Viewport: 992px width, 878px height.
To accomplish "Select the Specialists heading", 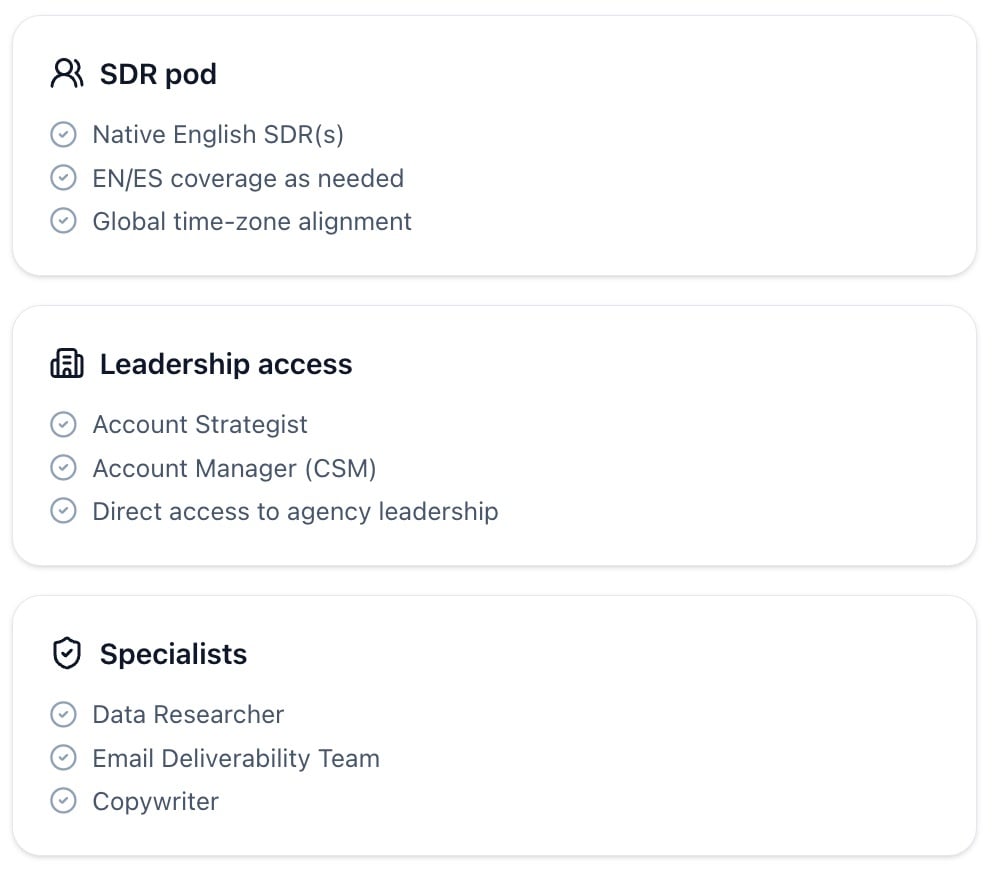I will (173, 654).
